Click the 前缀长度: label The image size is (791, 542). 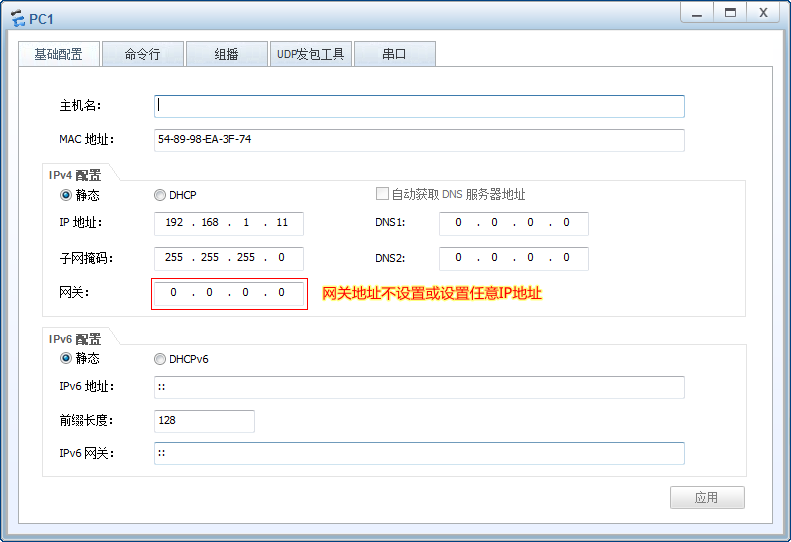pyautogui.click(x=86, y=420)
